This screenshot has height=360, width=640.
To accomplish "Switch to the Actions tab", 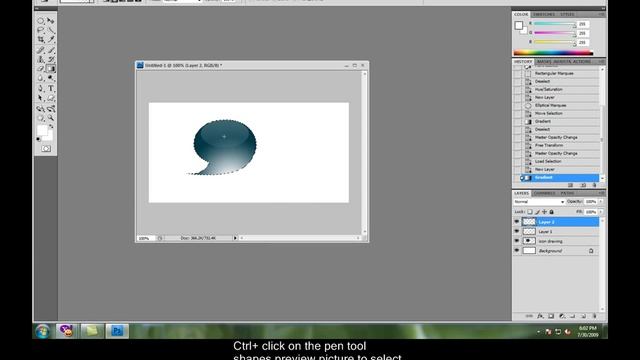I will pyautogui.click(x=582, y=62).
